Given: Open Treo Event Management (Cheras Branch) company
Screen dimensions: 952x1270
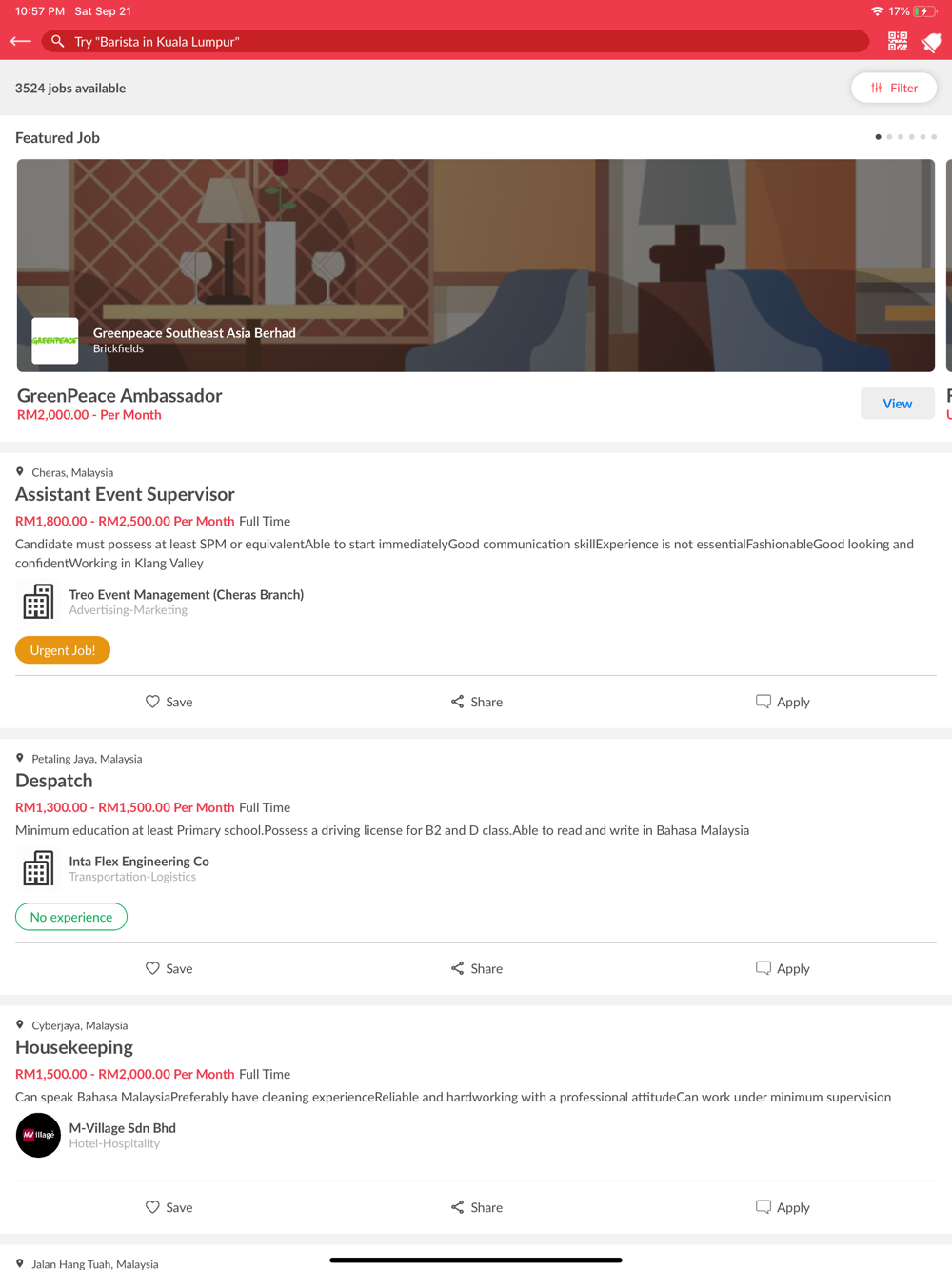Looking at the screenshot, I should click(x=187, y=594).
